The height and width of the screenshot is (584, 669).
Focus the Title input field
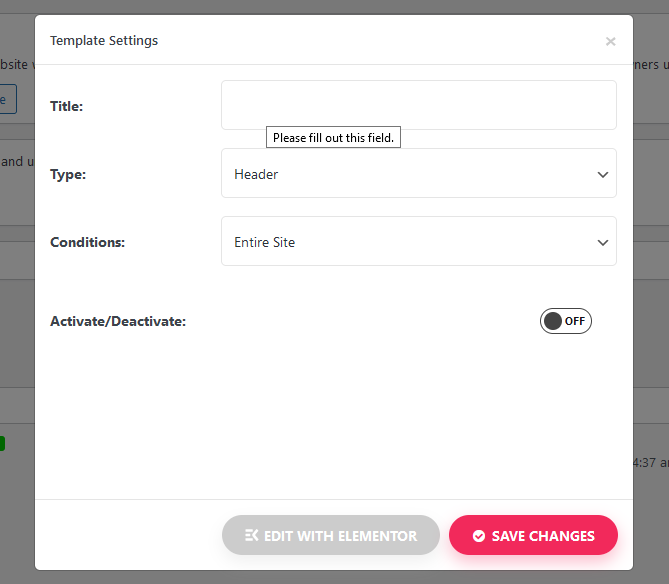tap(418, 105)
